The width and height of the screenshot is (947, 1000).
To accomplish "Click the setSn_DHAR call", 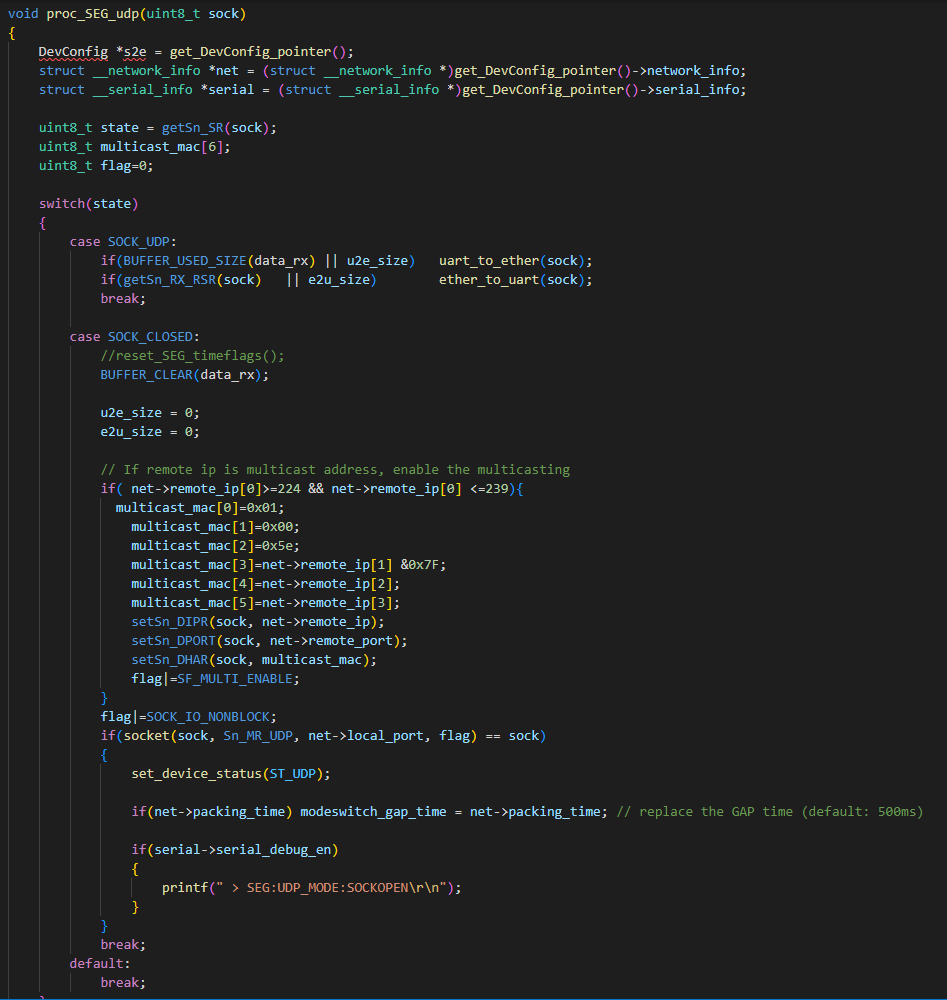I will point(254,660).
